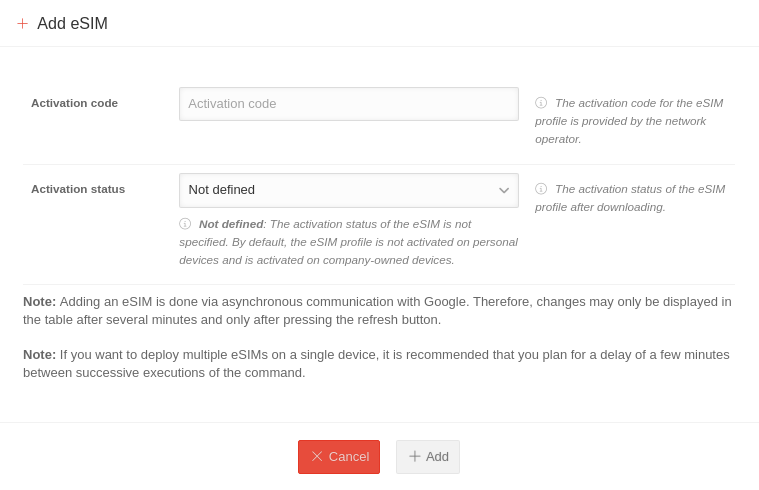Click the note about deploying multiple eSIMs
This screenshot has height=490, width=759.
376,363
